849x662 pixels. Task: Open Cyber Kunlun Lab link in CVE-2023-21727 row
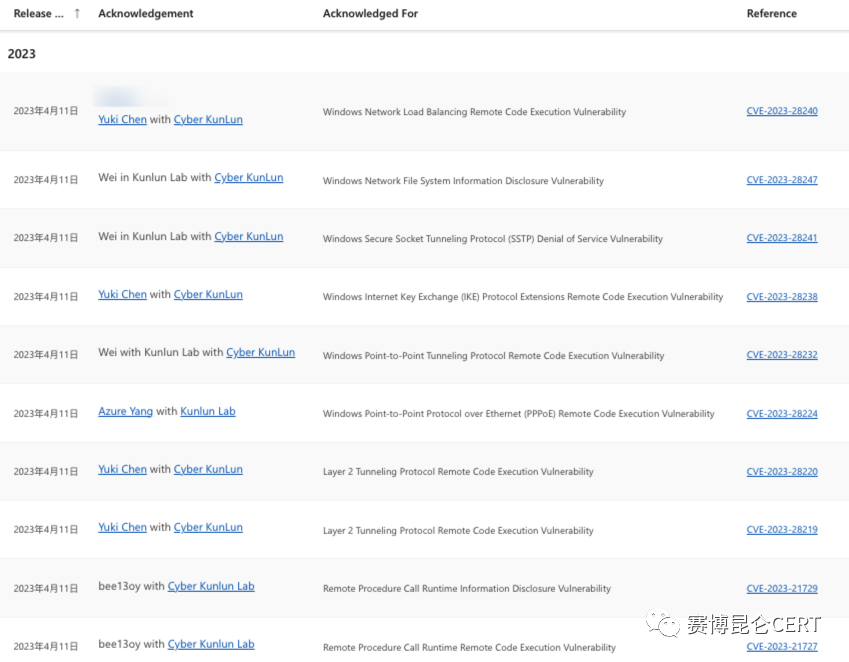(x=211, y=644)
